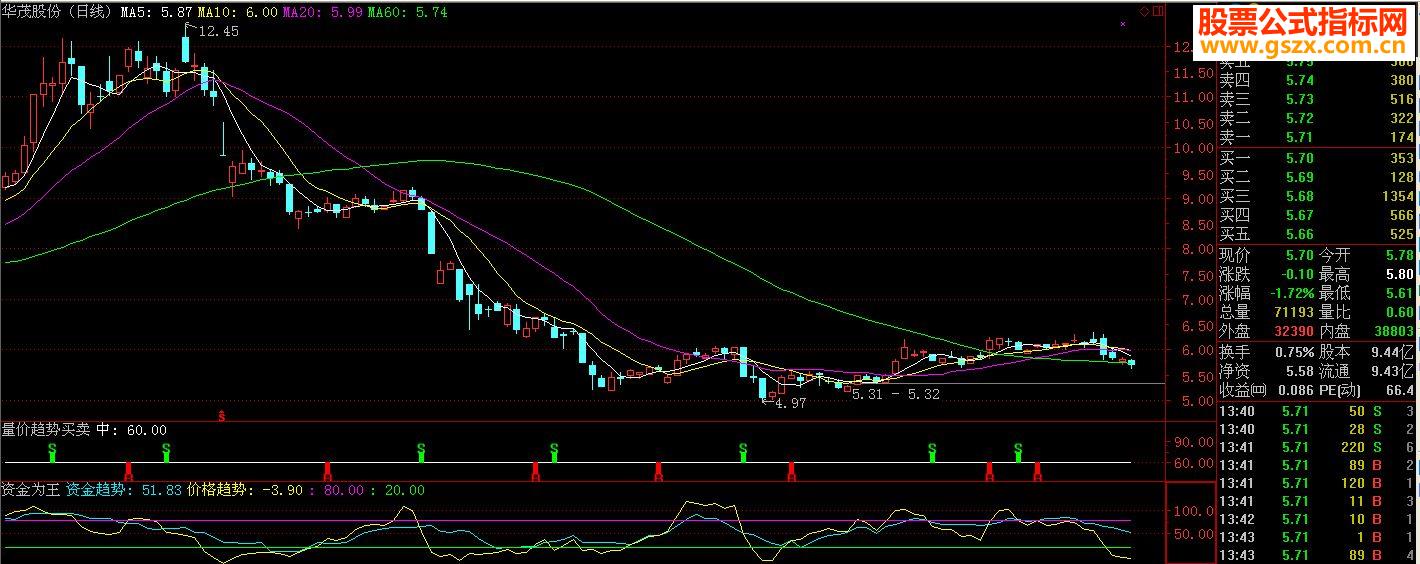Click the 换手 0.75% turnover value

(x=1294, y=353)
